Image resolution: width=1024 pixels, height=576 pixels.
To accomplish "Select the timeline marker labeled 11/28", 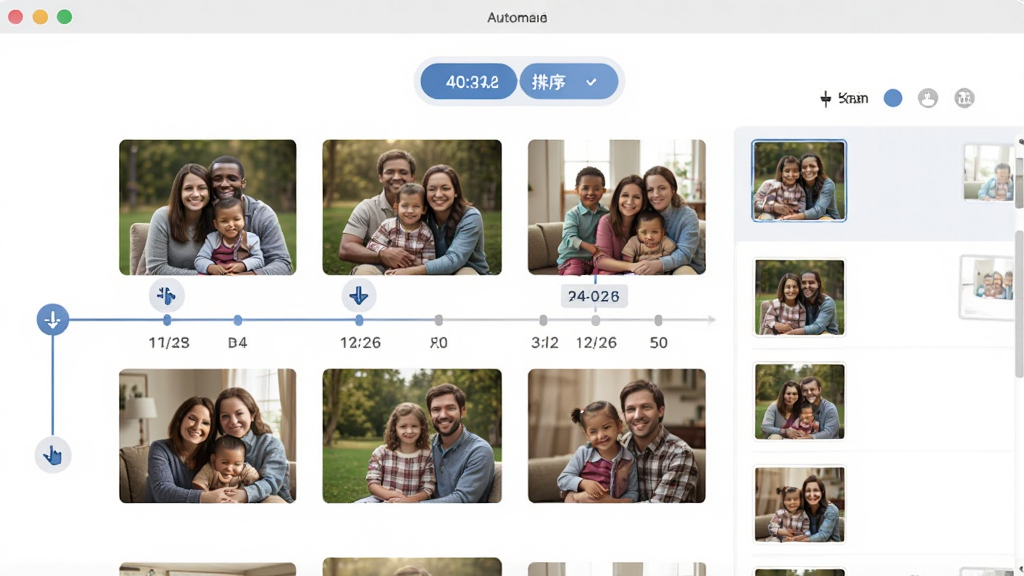I will point(167,320).
